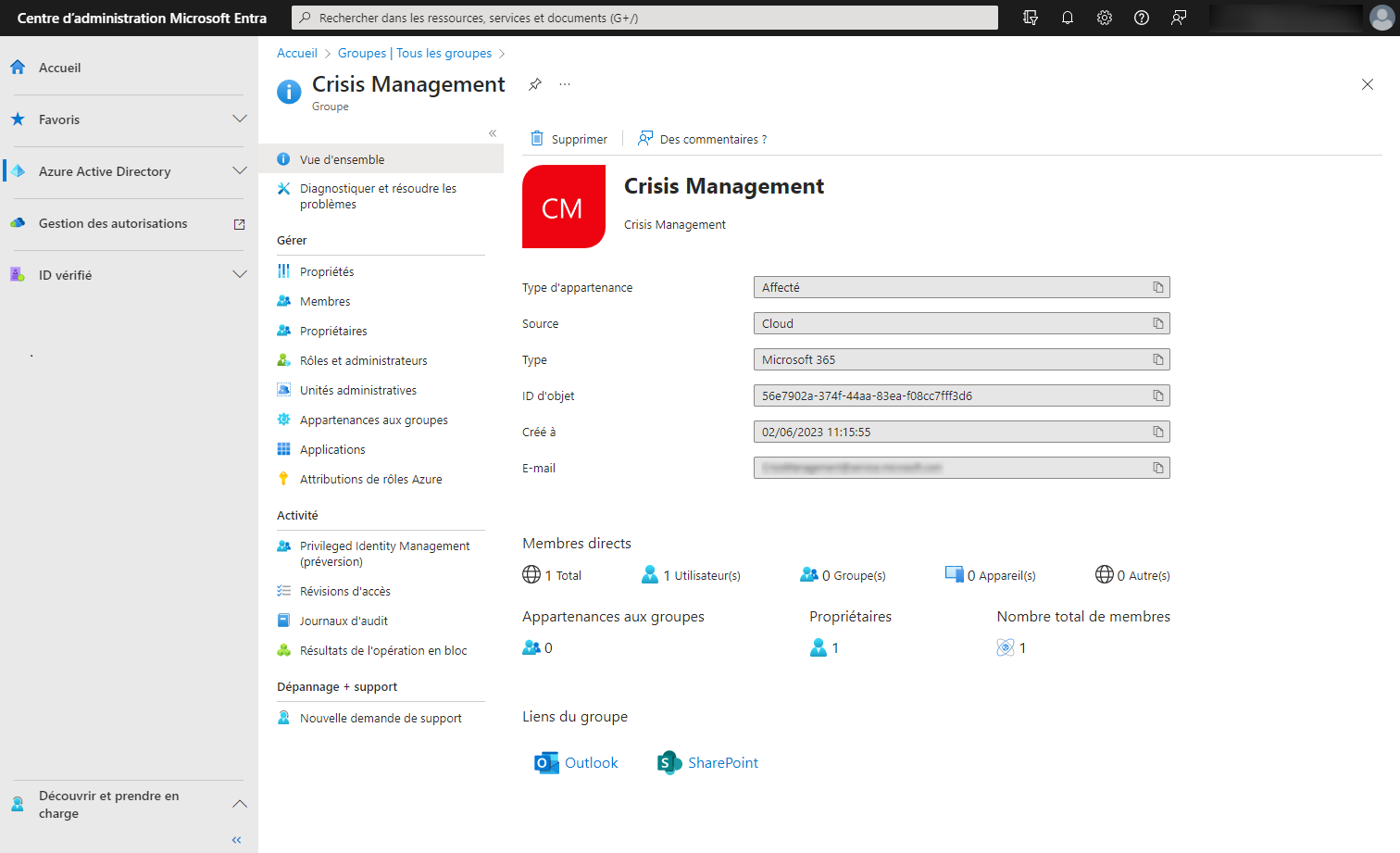This screenshot has width=1400, height=853.
Task: Click 0 Appareil(s) member count
Action: (x=990, y=575)
